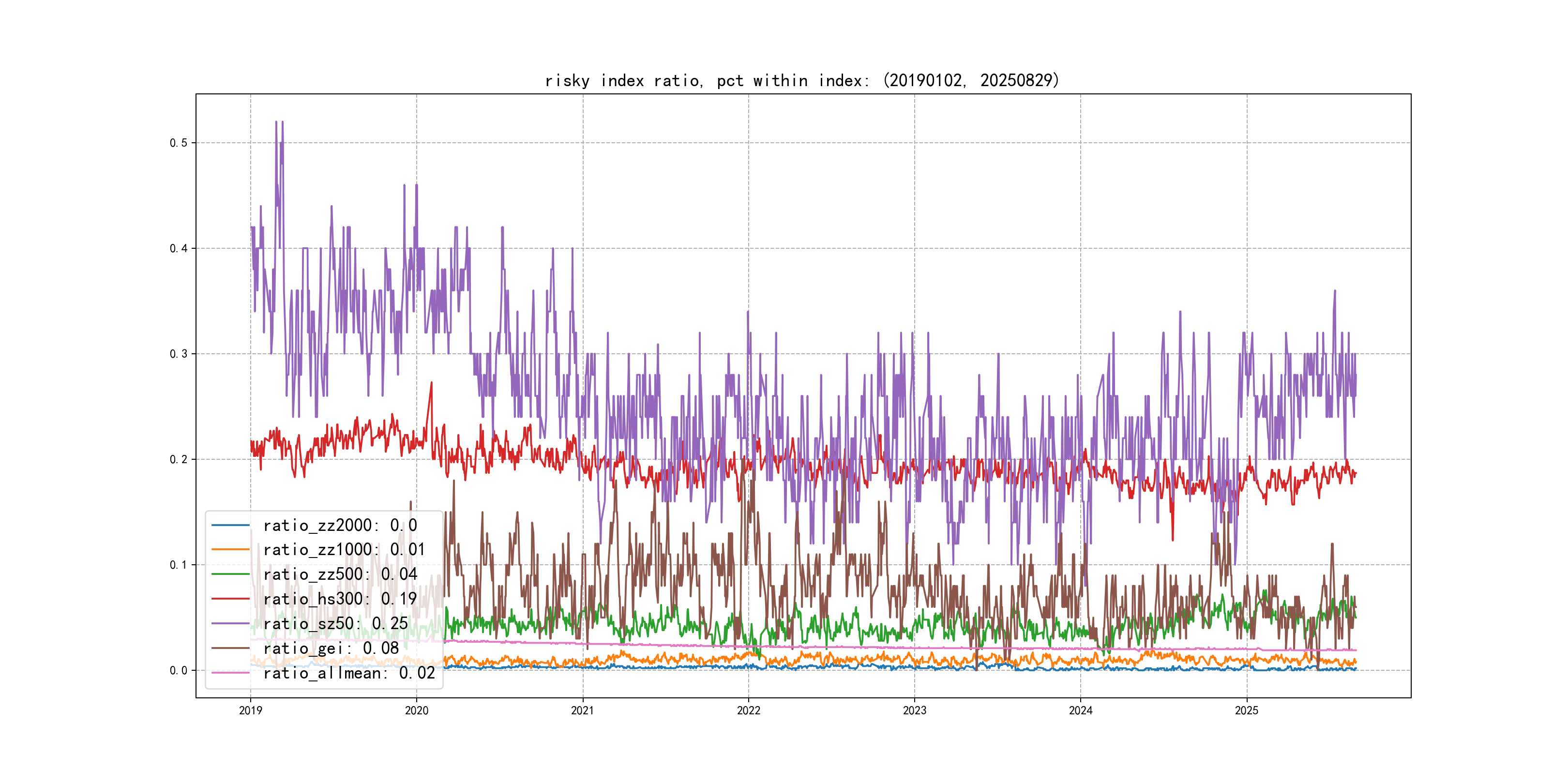
Task: Click the 2022 x-axis tick label
Action: point(748,710)
